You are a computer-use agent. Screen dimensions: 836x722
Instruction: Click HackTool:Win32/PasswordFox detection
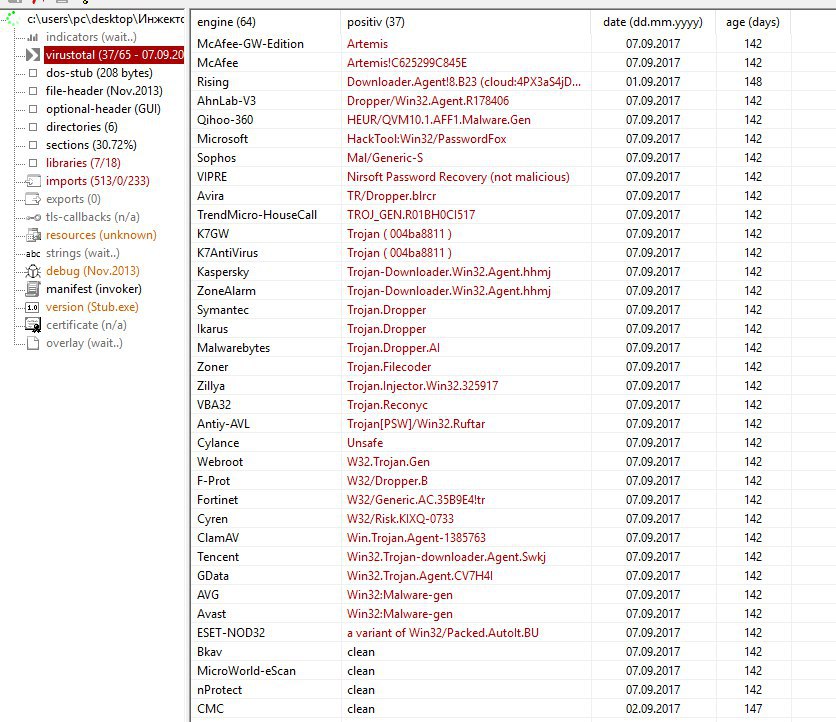427,139
